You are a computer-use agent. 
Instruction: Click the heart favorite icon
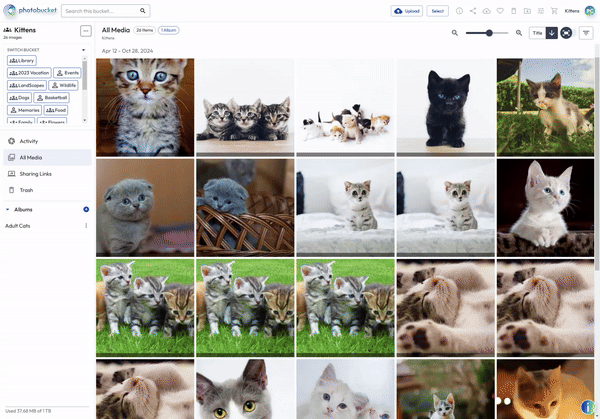tap(500, 11)
